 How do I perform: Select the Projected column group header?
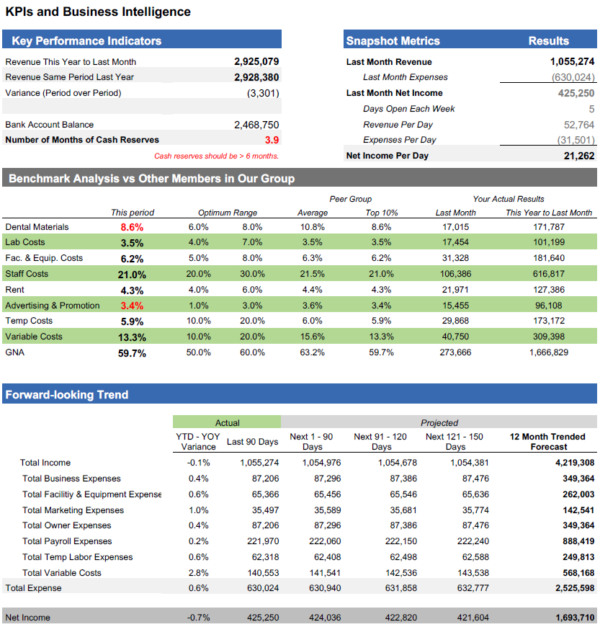pyautogui.click(x=439, y=423)
